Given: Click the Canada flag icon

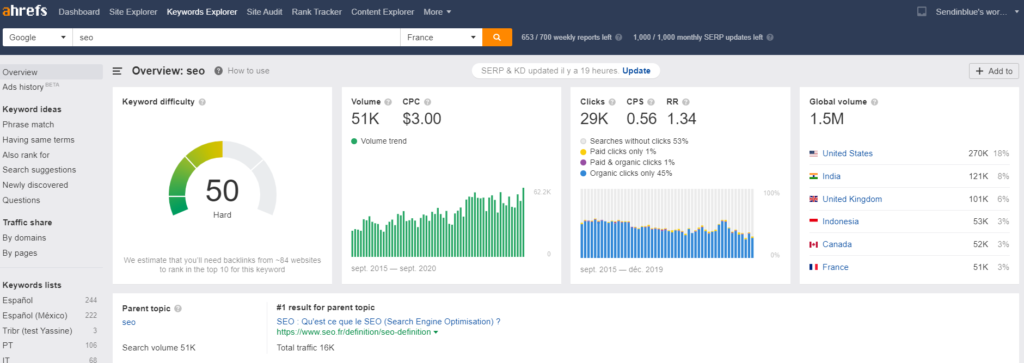Looking at the screenshot, I should [813, 244].
